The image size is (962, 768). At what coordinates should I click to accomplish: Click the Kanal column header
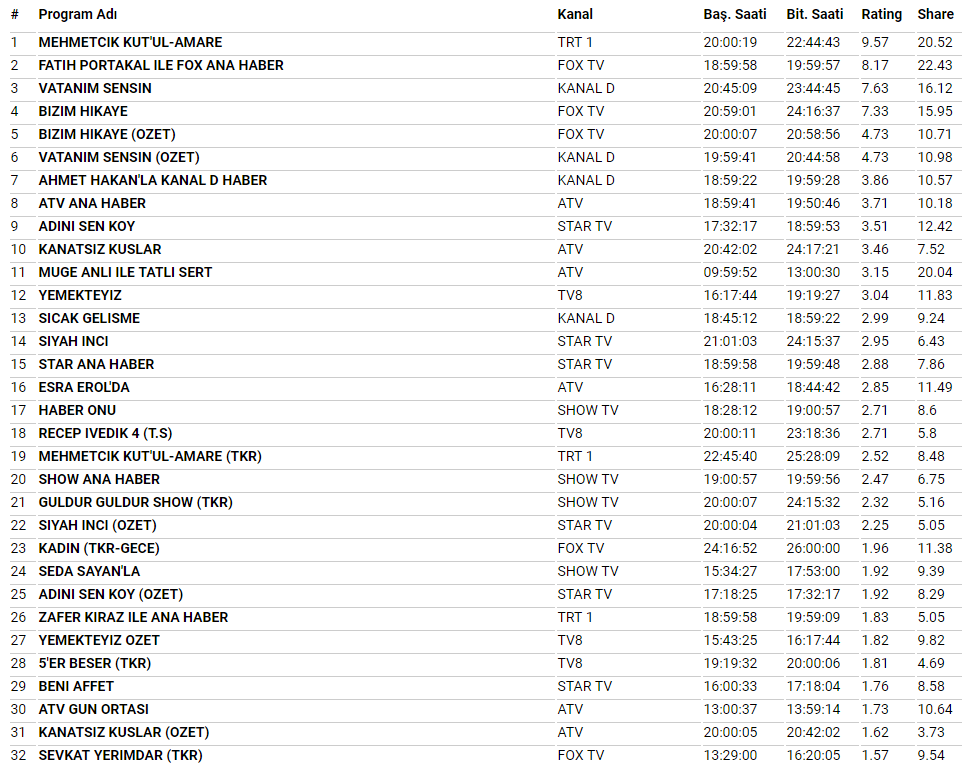575,14
